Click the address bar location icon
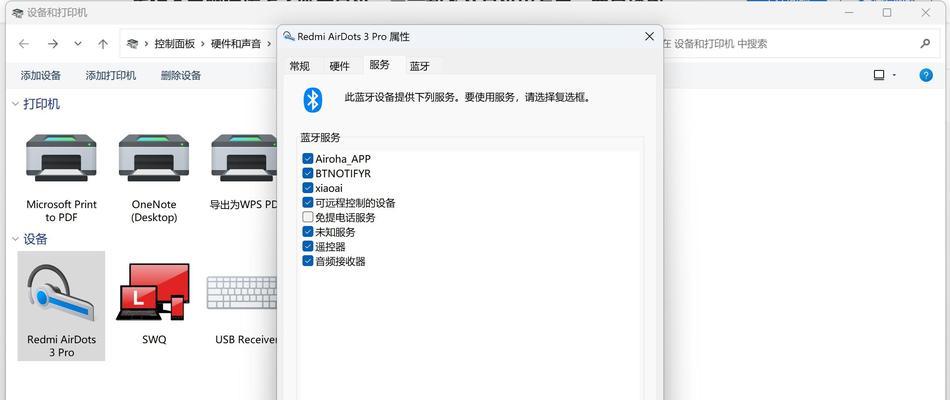This screenshot has height=400, width=950. coord(132,44)
